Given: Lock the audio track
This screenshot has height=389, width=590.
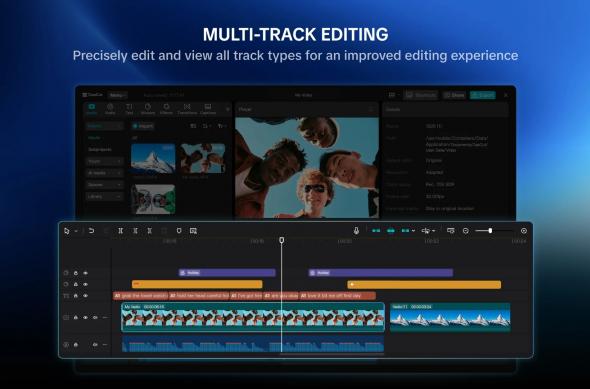Looking at the screenshot, I should [76, 345].
